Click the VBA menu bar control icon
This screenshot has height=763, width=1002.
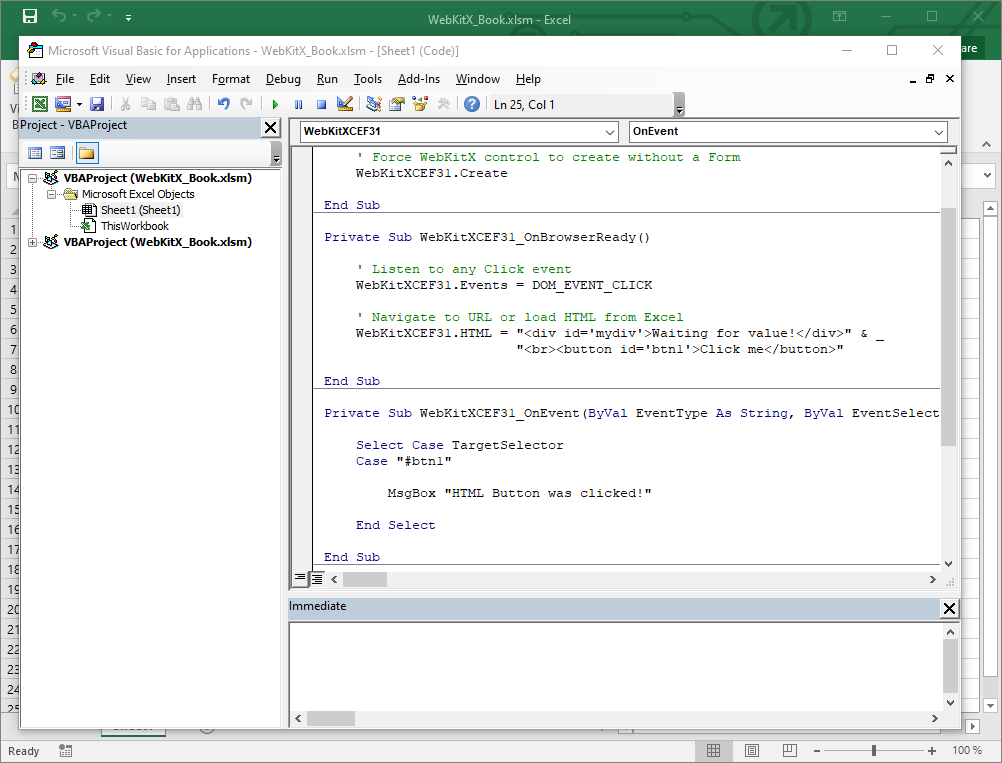[39, 79]
